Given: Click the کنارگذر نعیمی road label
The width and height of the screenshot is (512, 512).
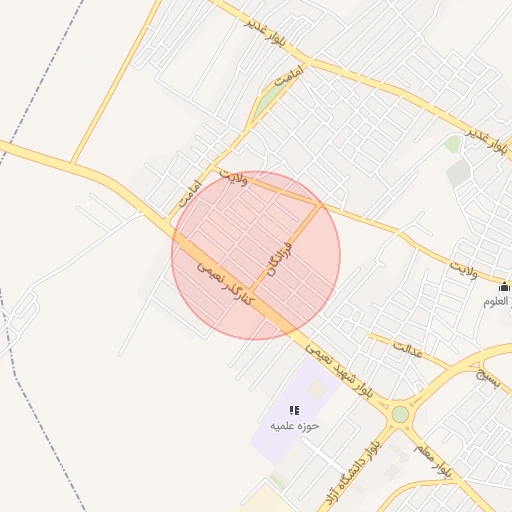Looking at the screenshot, I should 225,283.
